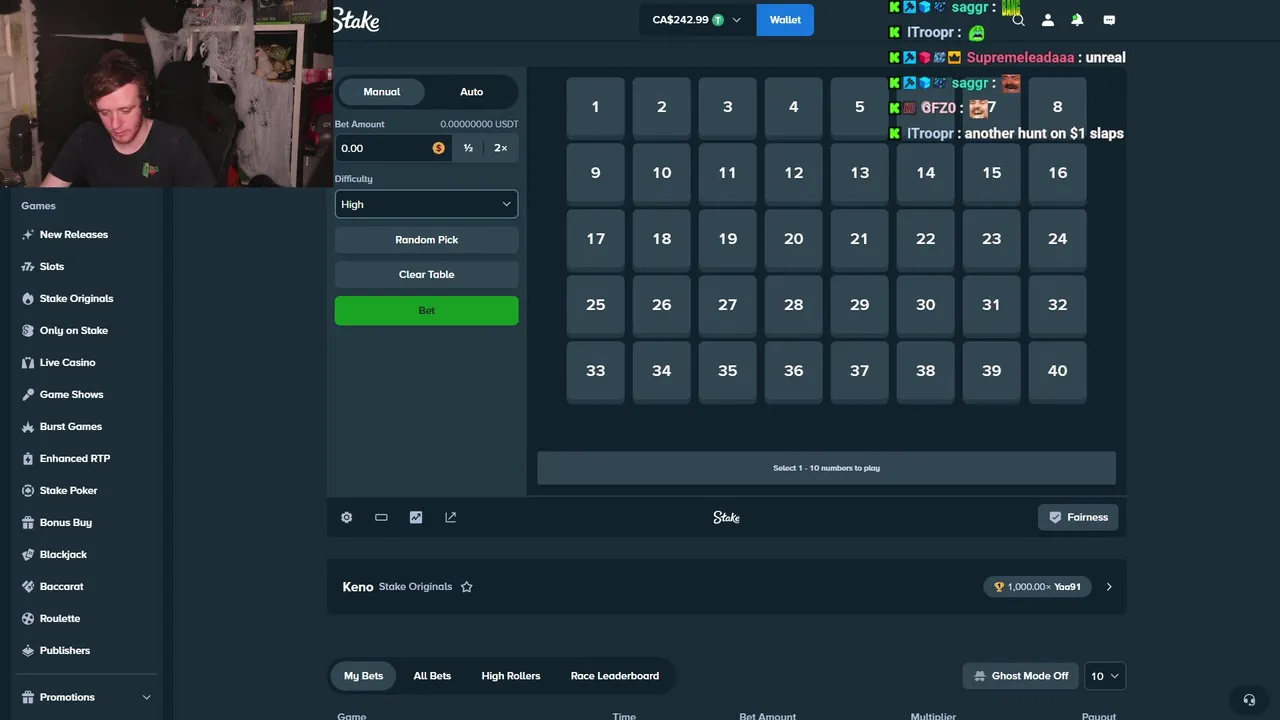Favorite Keno with the star icon
The height and width of the screenshot is (720, 1280).
466,587
